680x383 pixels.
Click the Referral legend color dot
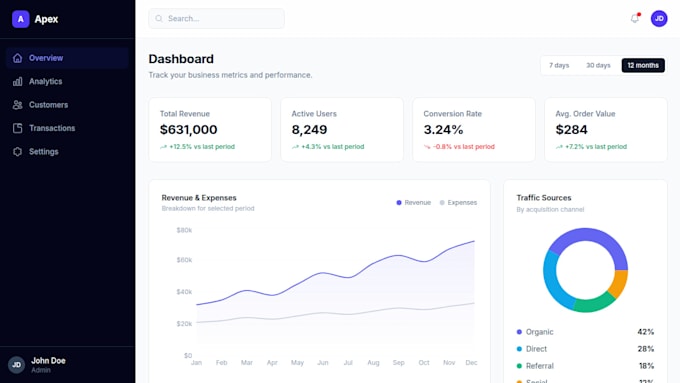(x=519, y=366)
